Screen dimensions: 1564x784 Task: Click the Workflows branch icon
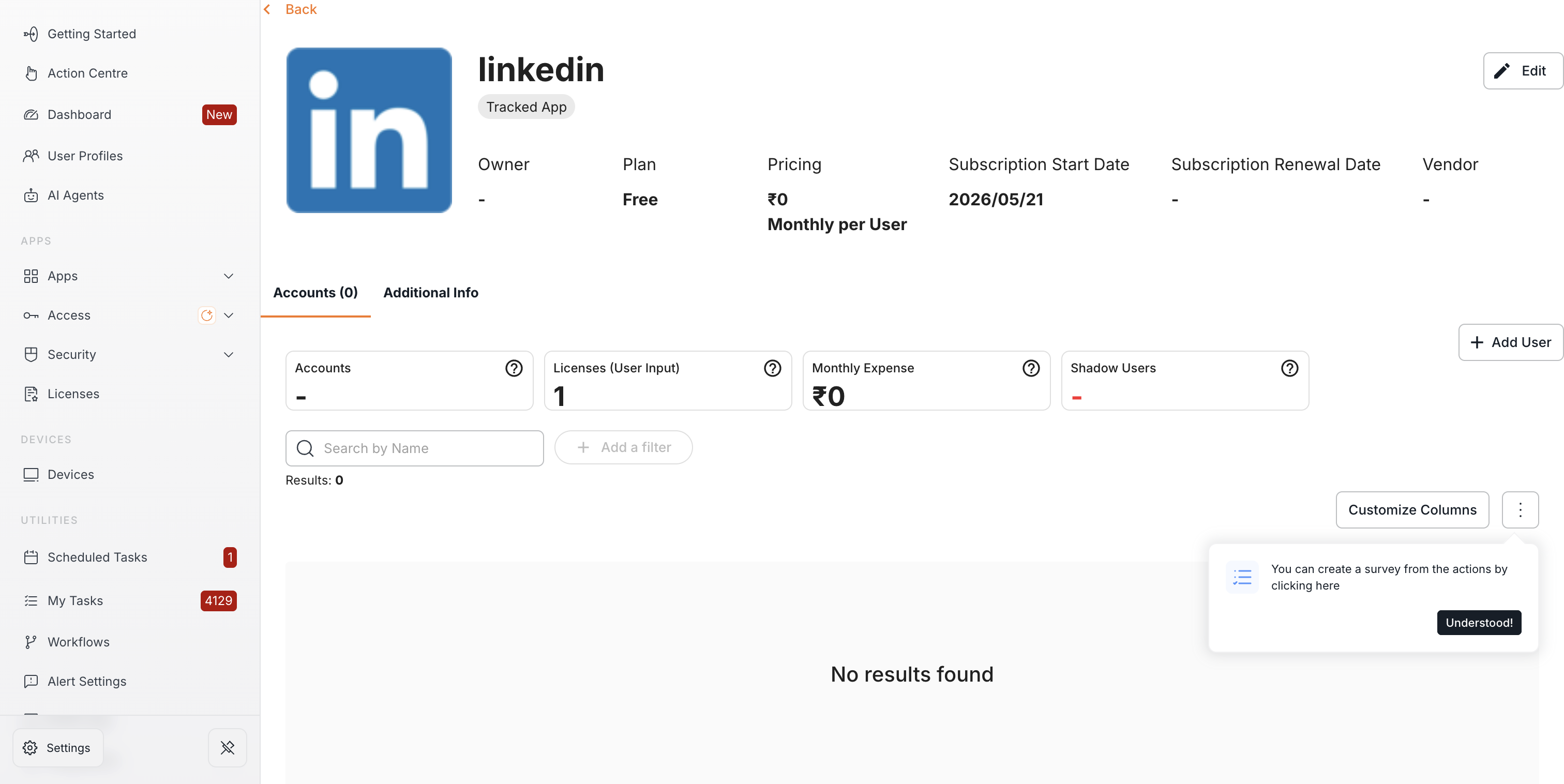tap(31, 642)
